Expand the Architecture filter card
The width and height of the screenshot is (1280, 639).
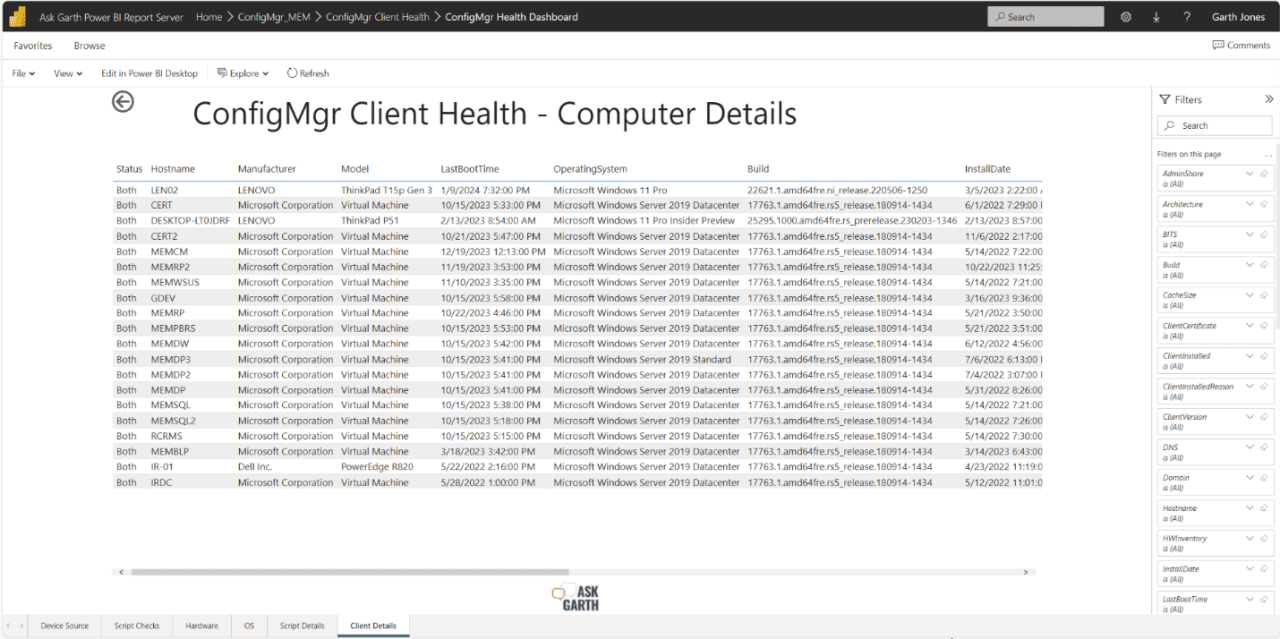click(x=1249, y=204)
